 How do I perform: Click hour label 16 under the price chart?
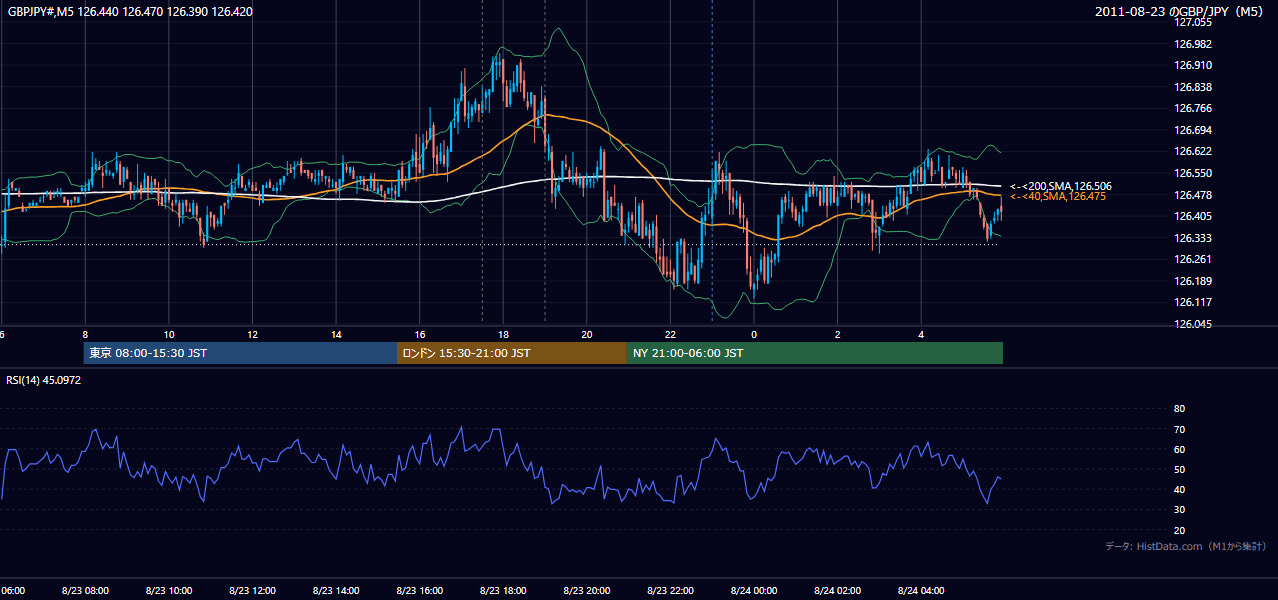tap(419, 334)
